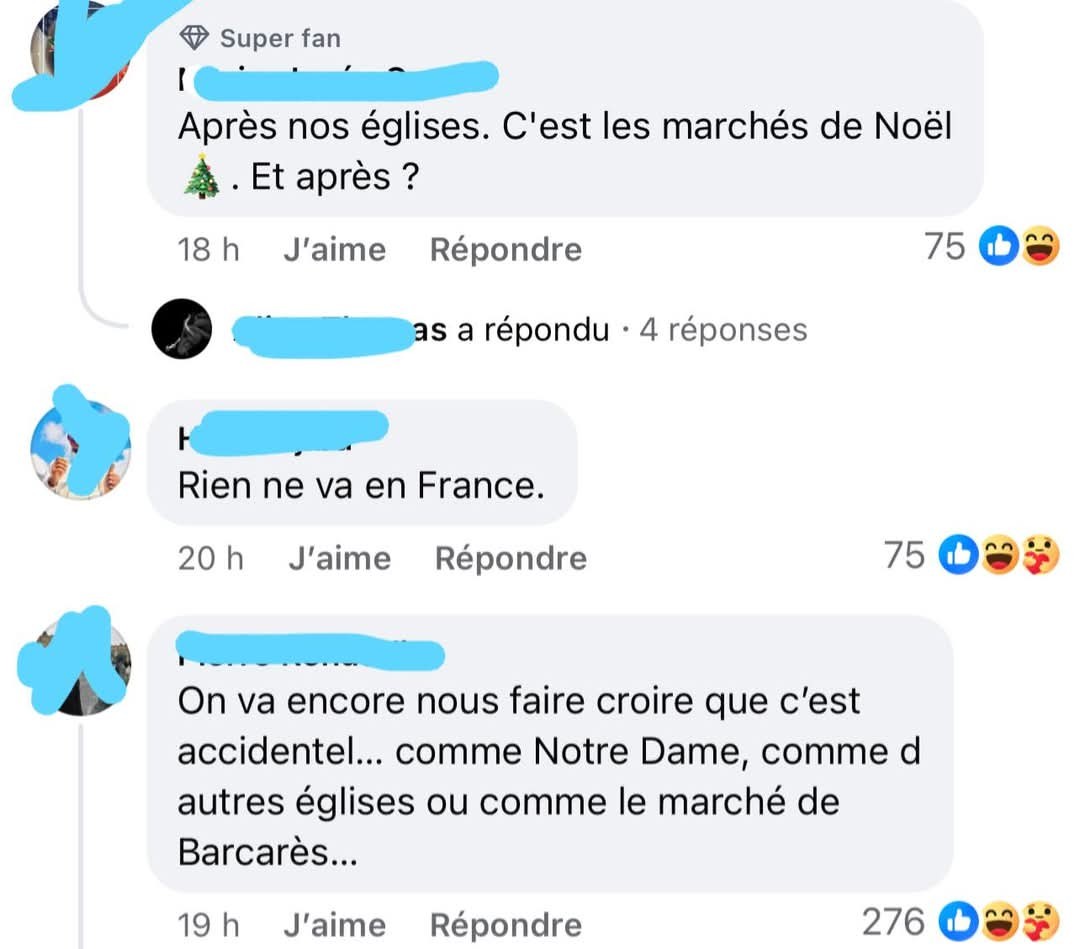Click the thumbs-up reaction on the France comment
Image resolution: width=1080 pixels, height=949 pixels.
click(x=959, y=554)
